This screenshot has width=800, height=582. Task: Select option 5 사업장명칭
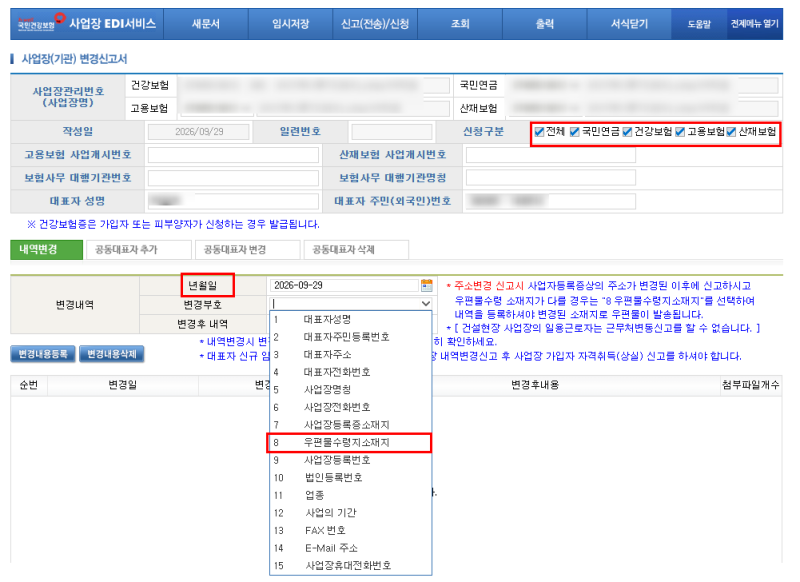351,390
